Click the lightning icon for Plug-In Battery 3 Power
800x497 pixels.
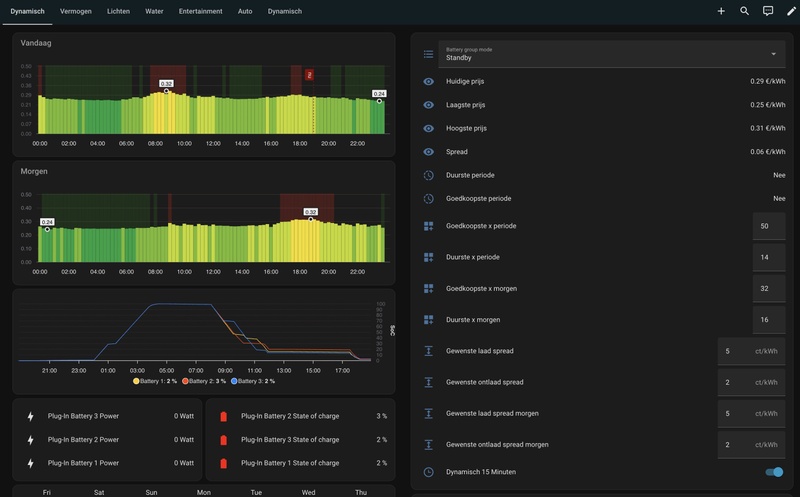pyautogui.click(x=30, y=416)
